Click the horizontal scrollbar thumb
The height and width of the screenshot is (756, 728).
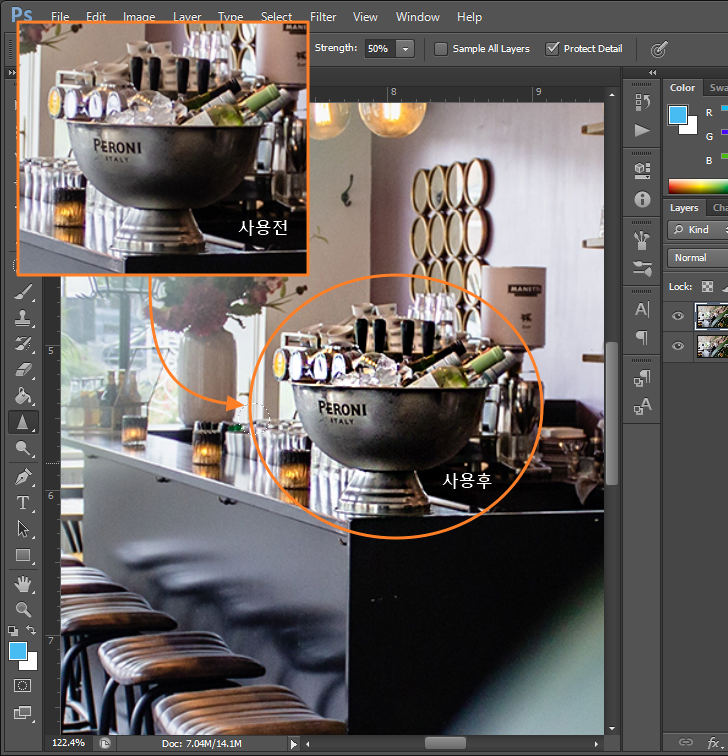tap(445, 743)
